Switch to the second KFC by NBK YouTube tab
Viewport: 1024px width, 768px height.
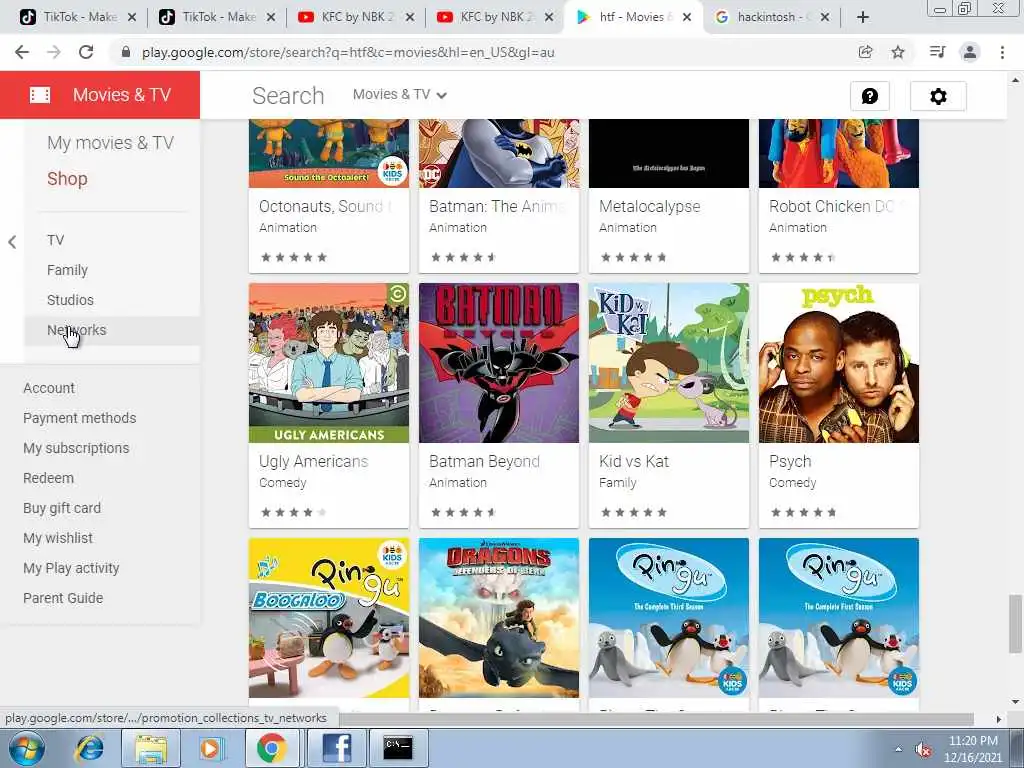494,17
